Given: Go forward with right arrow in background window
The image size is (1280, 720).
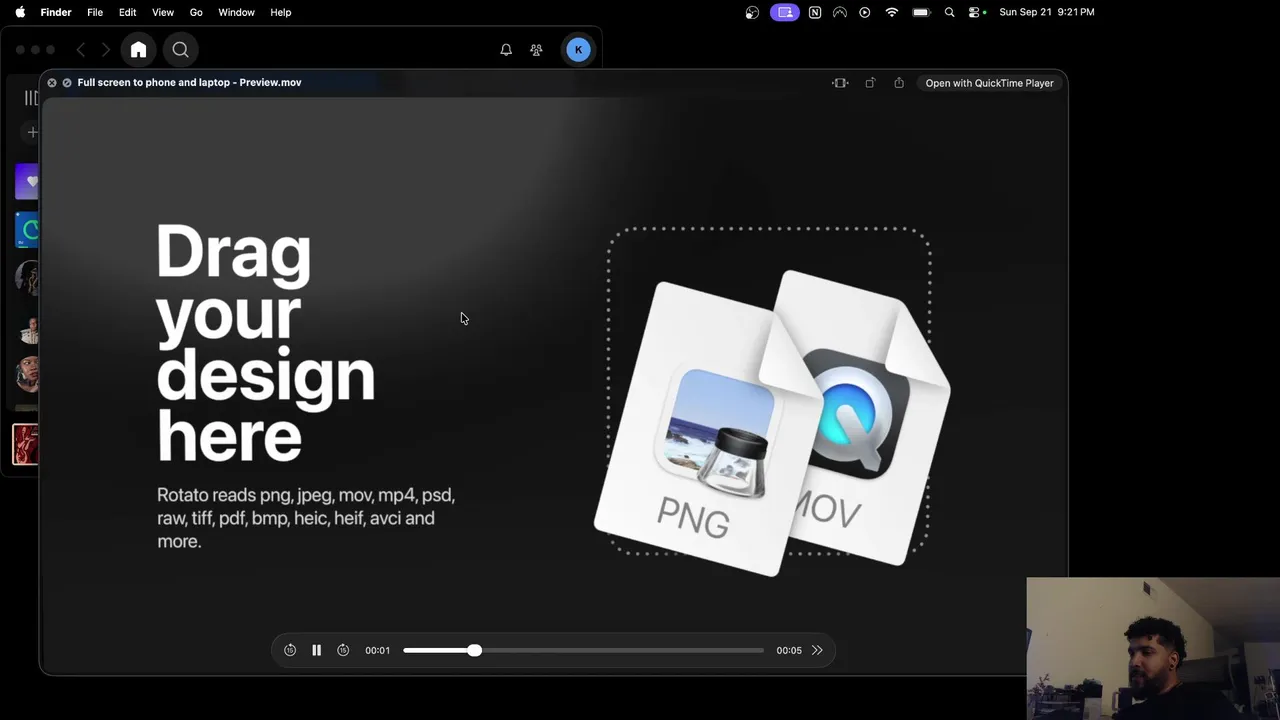Looking at the screenshot, I should (x=105, y=50).
